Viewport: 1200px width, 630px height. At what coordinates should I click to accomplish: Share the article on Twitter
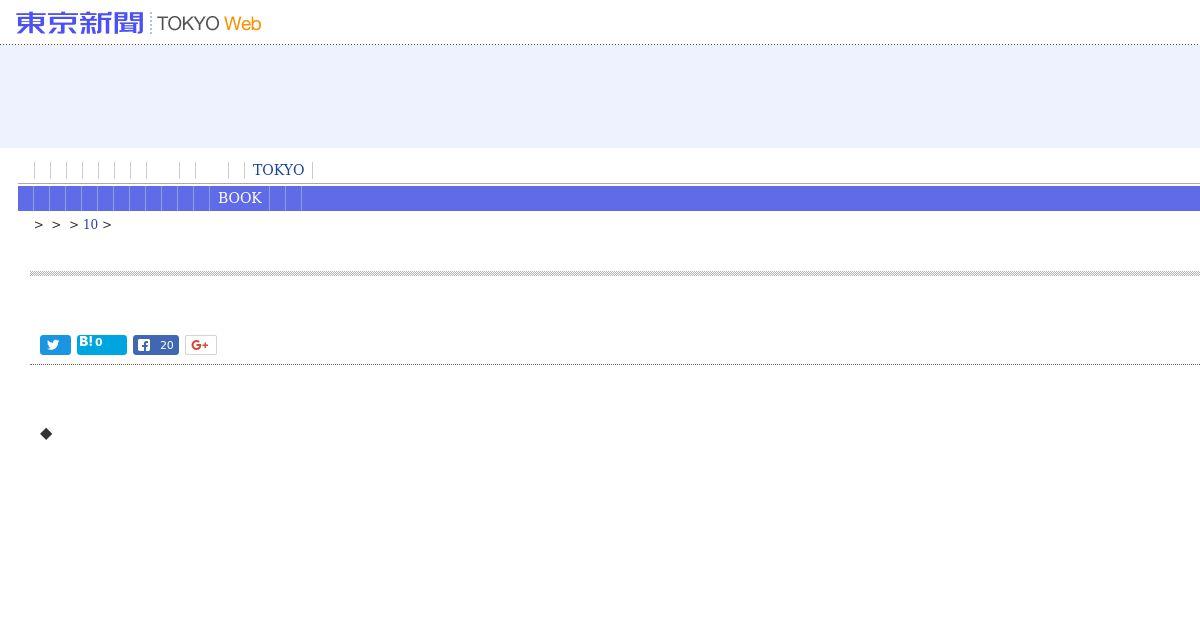coord(55,345)
